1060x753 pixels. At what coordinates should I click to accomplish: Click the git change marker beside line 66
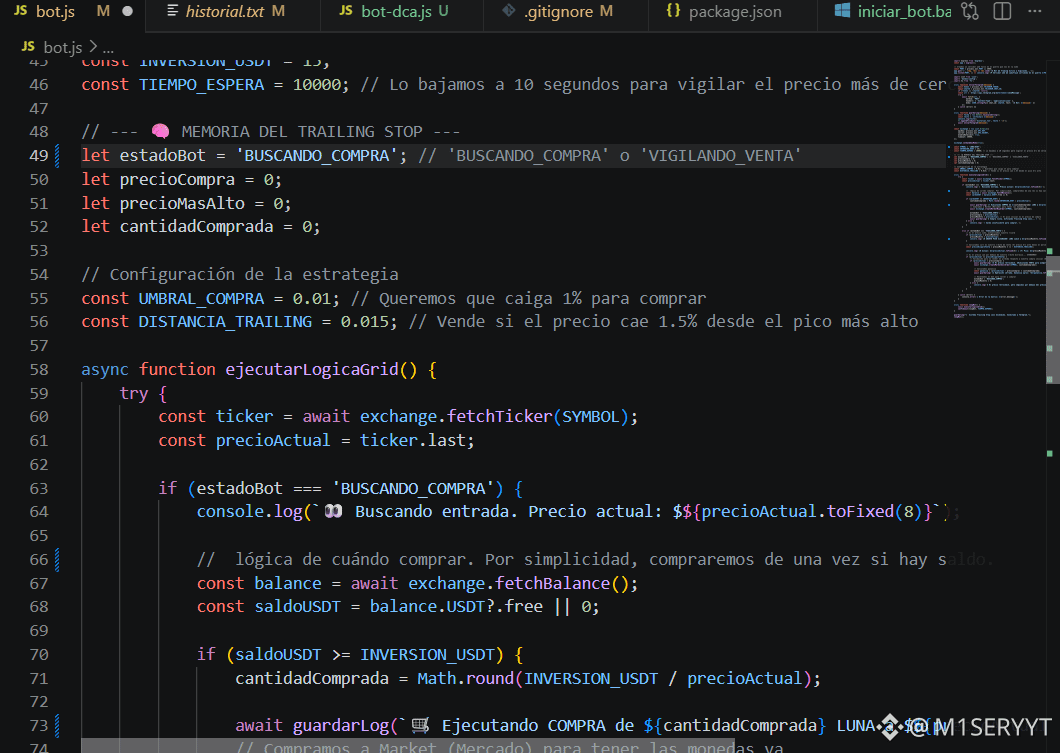57,560
